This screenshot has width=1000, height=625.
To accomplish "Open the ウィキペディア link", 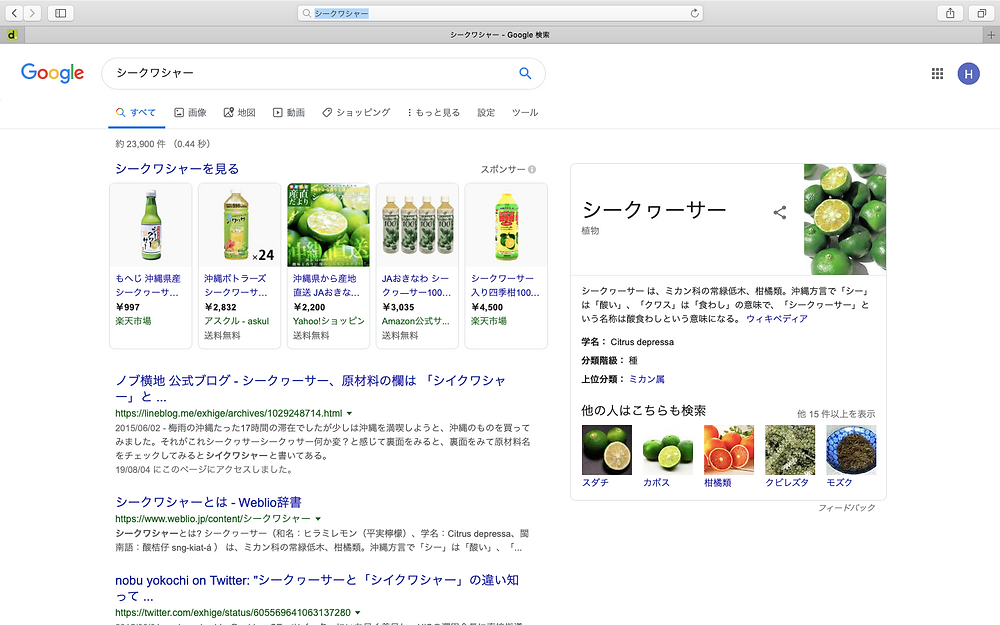I will [x=777, y=319].
